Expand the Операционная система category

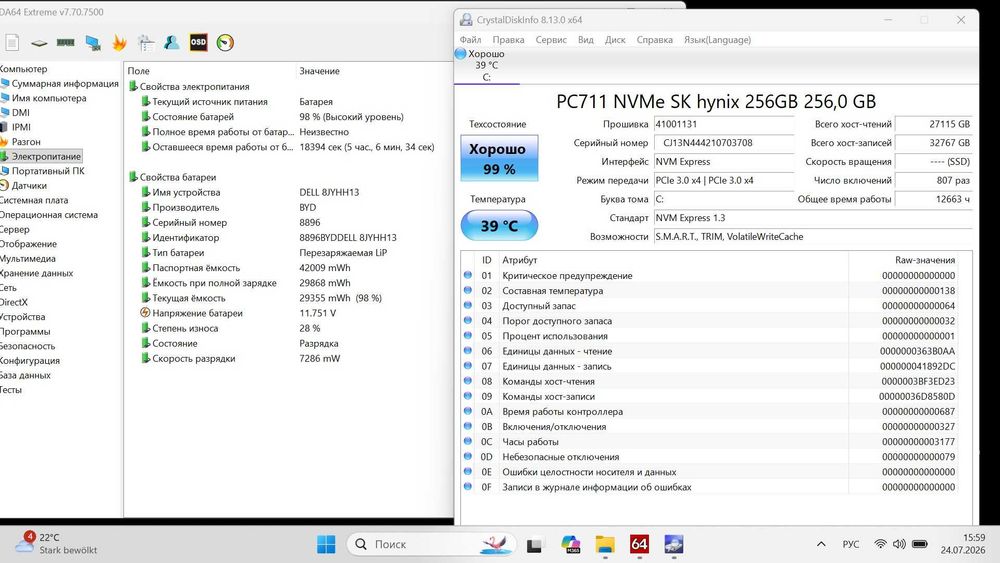pos(48,215)
